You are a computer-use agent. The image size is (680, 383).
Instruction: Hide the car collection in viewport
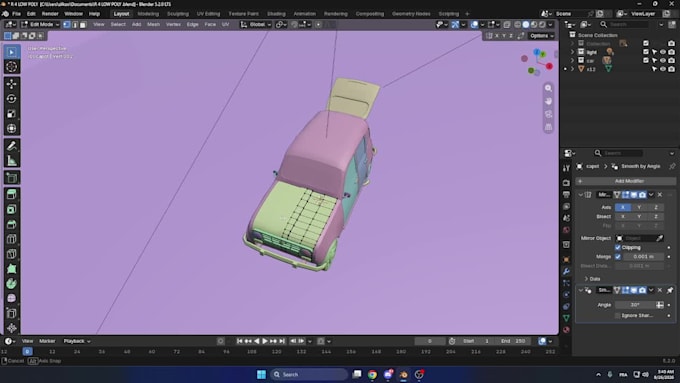pyautogui.click(x=663, y=60)
